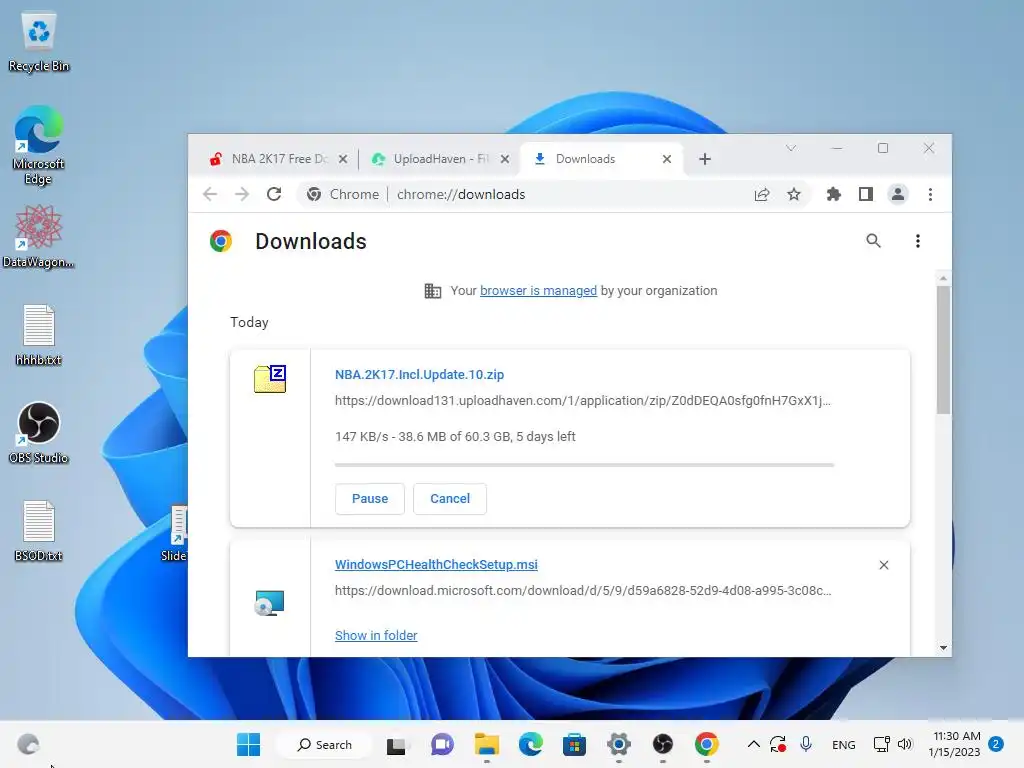Open Task View from the taskbar
The image size is (1024, 768).
396,744
